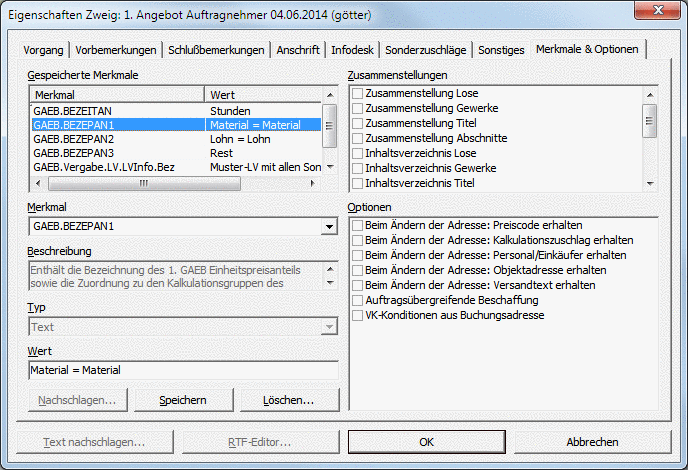Click the Merkmal column header
Image resolution: width=688 pixels, height=470 pixels.
[x=117, y=95]
